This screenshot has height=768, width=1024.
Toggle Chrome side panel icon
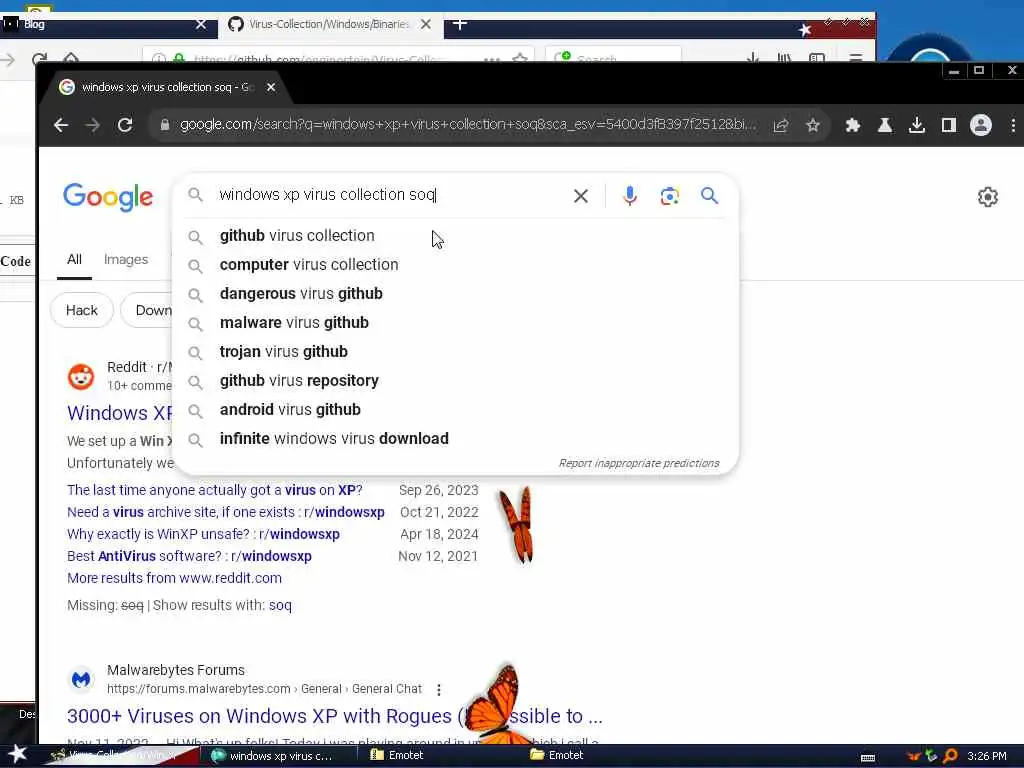(x=949, y=125)
